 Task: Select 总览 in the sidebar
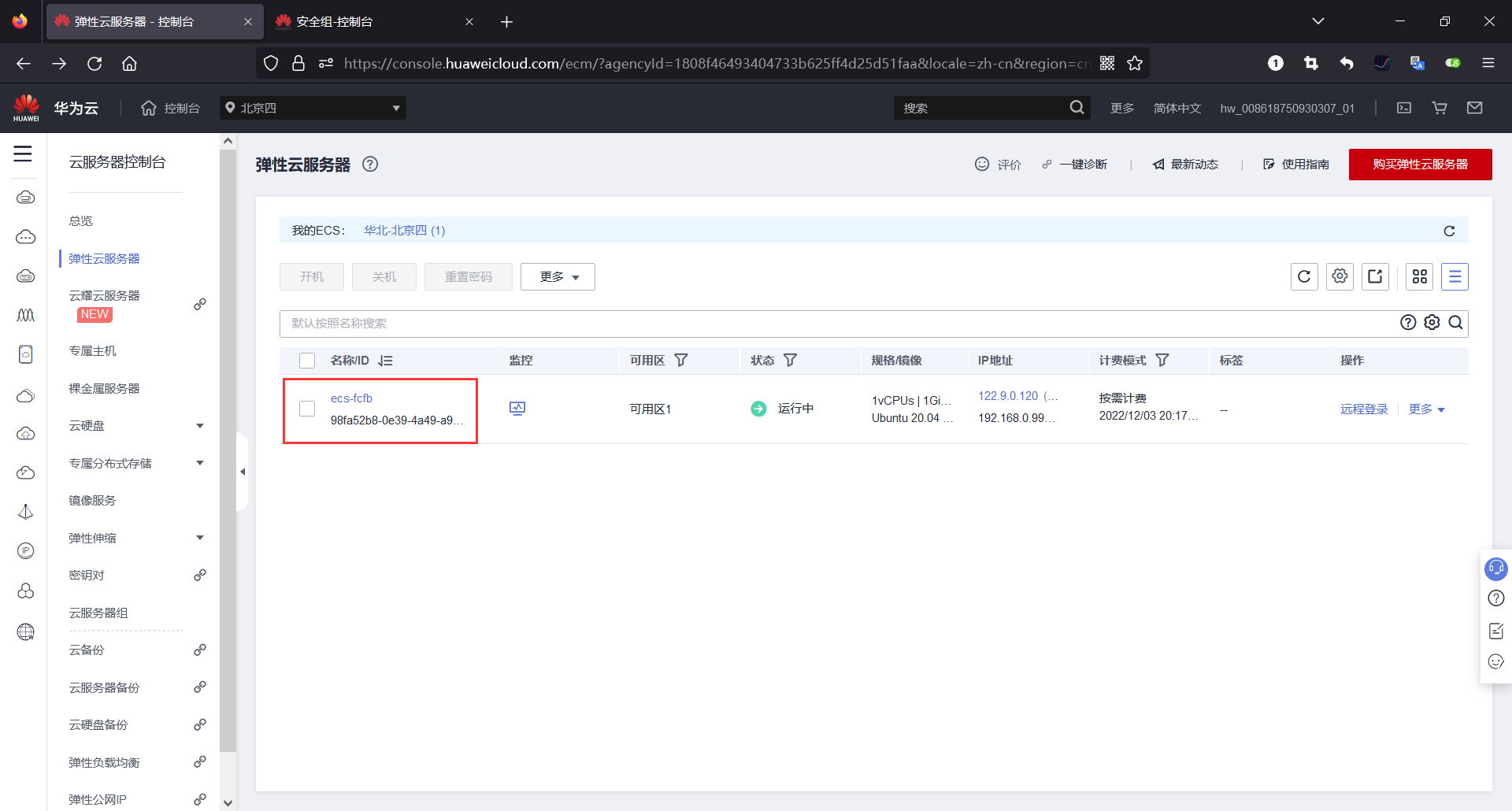[80, 221]
